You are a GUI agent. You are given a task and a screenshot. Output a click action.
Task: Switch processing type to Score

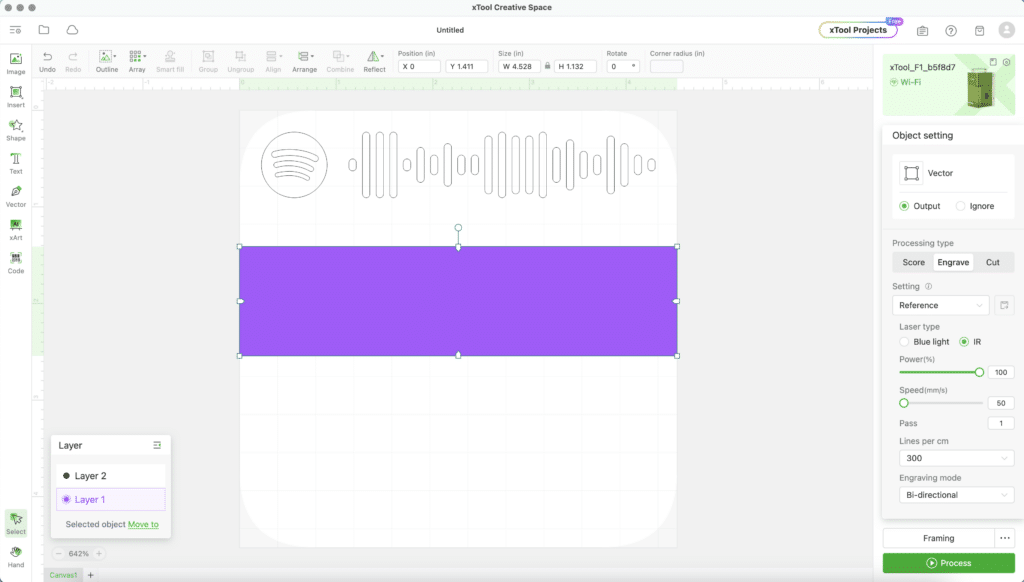(x=913, y=262)
